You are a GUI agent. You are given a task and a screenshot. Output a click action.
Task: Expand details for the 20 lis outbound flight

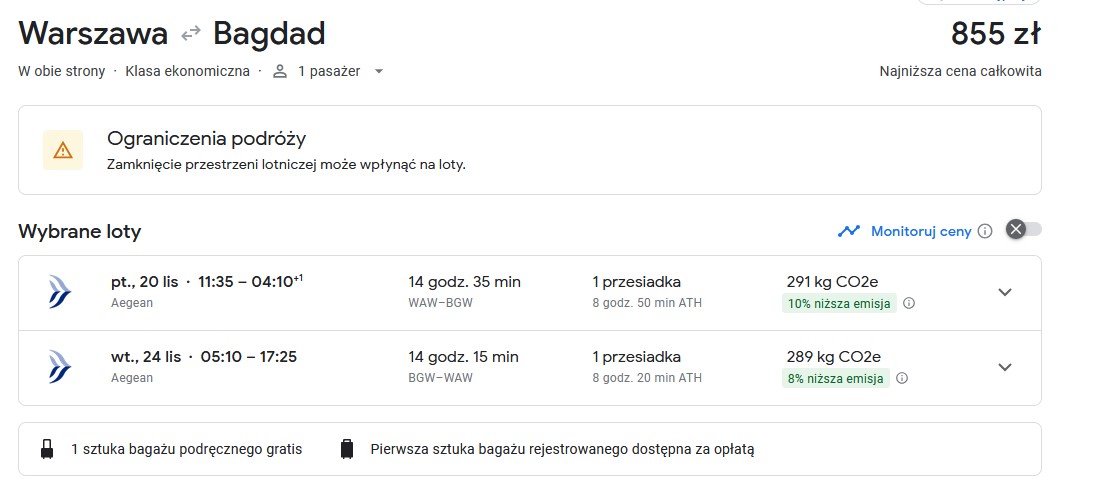1005,292
